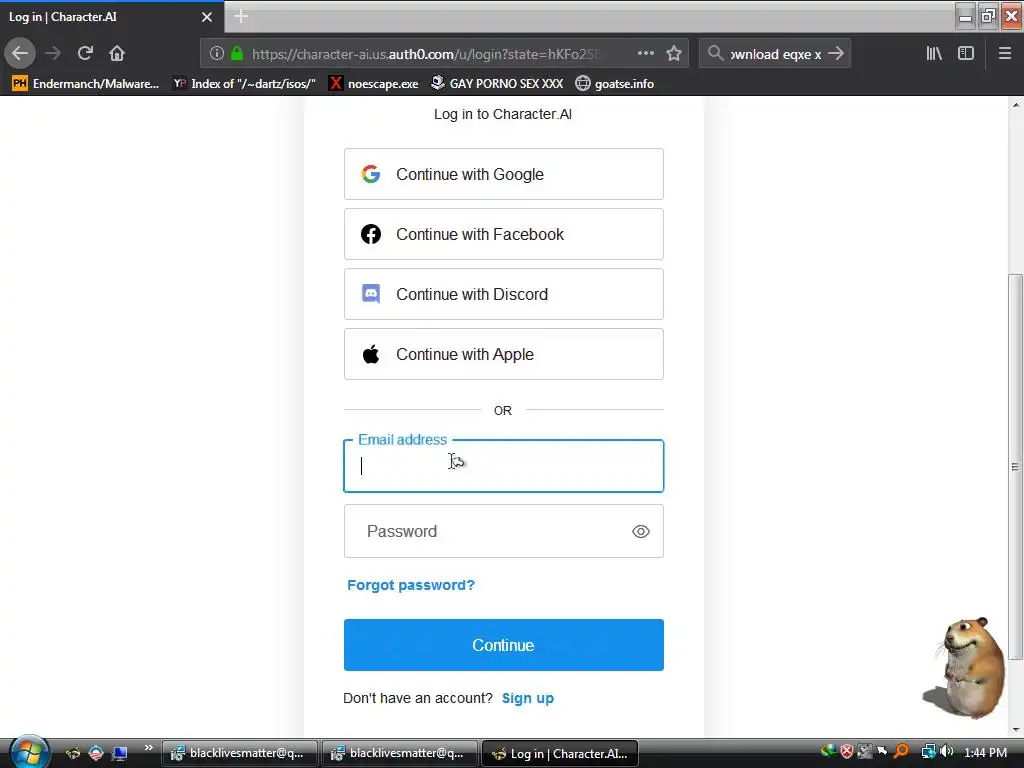The height and width of the screenshot is (768, 1024).
Task: Click Continue with Facebook
Action: (504, 234)
